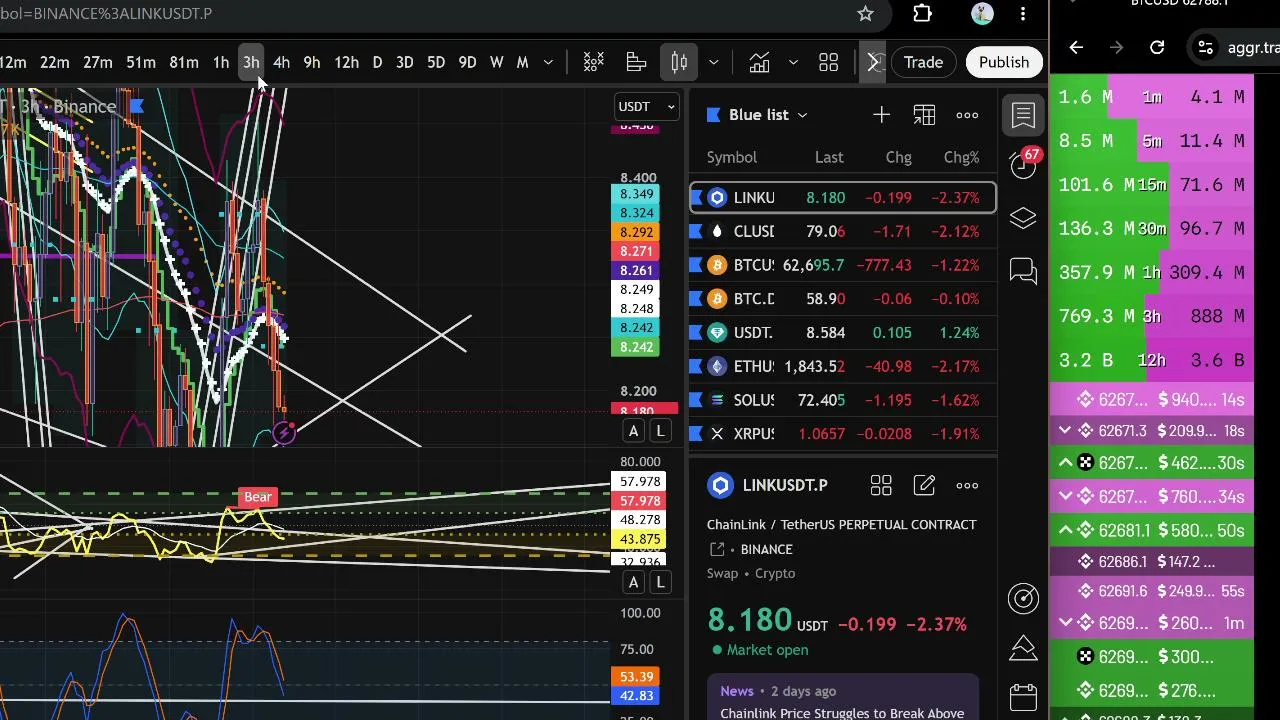
Task: Open the Chrome profile avatar
Action: [x=982, y=14]
